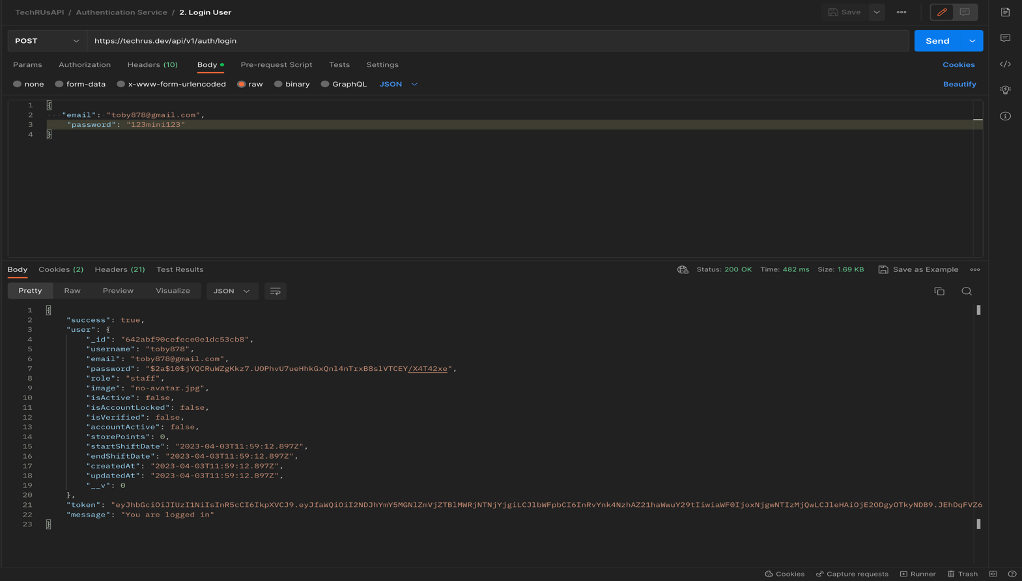
Task: Open the Trash from the status bar
Action: (961, 573)
